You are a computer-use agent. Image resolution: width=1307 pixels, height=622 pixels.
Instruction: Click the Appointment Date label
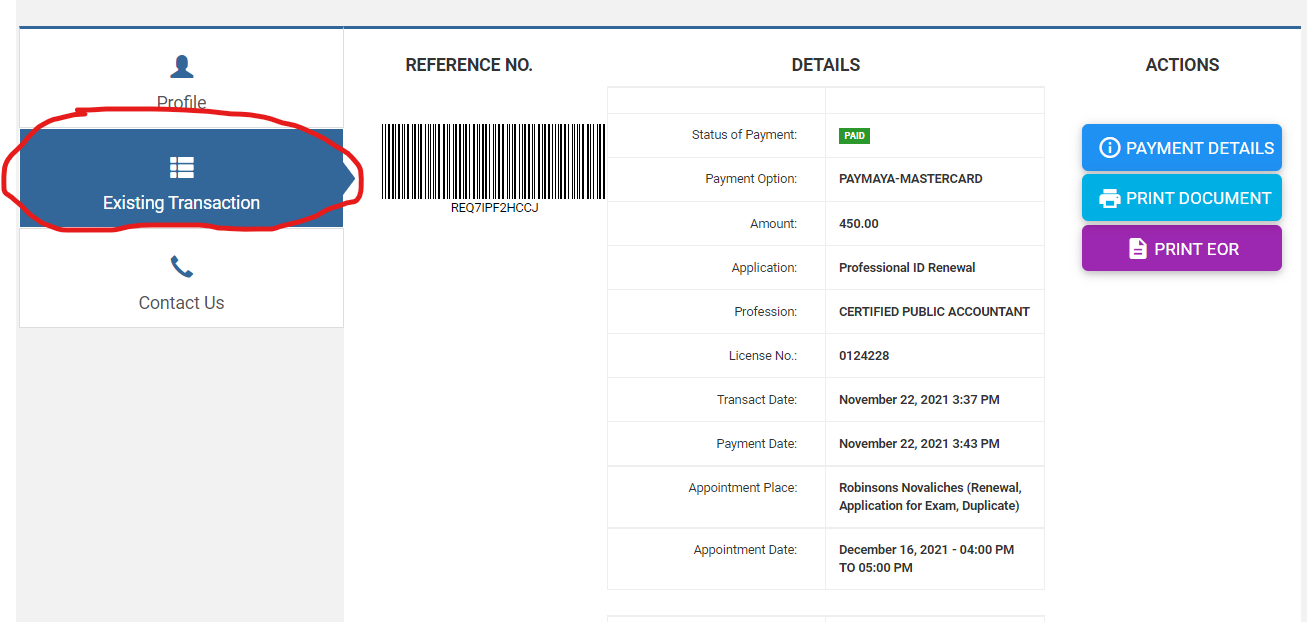746,550
